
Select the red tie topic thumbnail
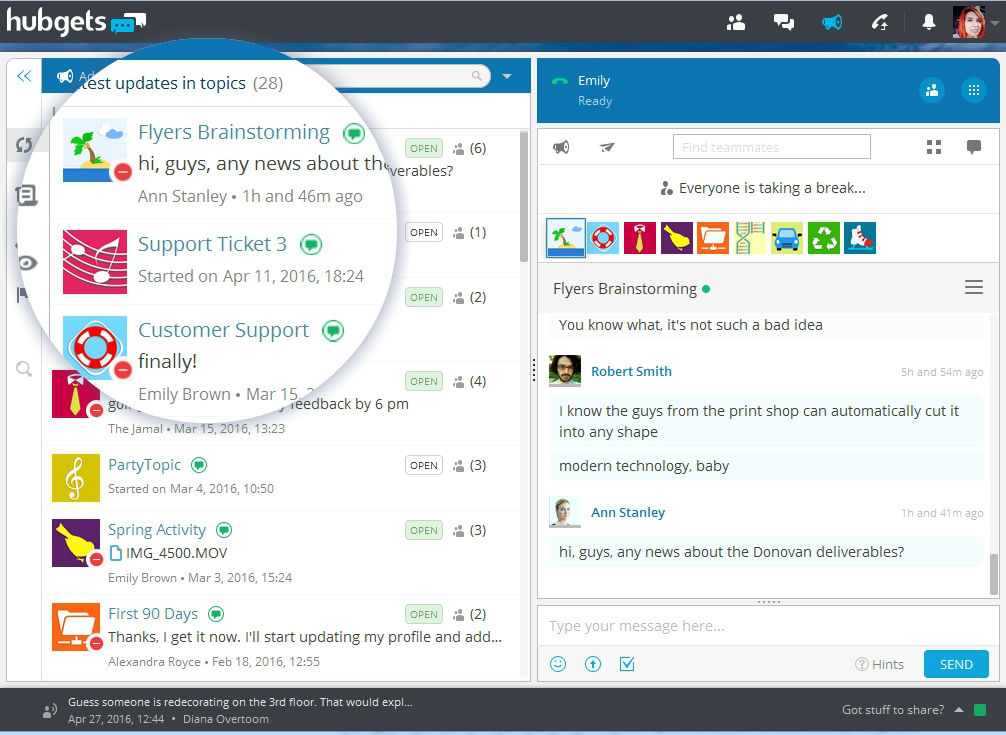(640, 238)
